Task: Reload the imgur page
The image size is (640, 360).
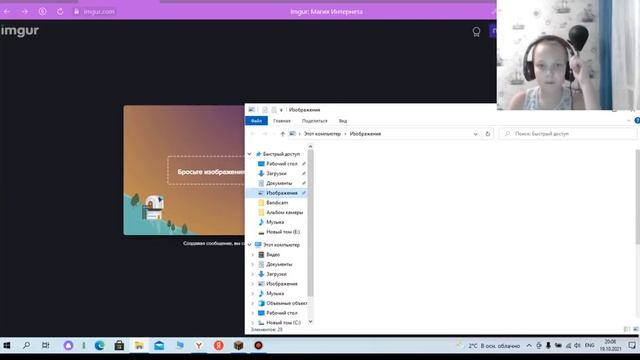Action: coord(60,11)
